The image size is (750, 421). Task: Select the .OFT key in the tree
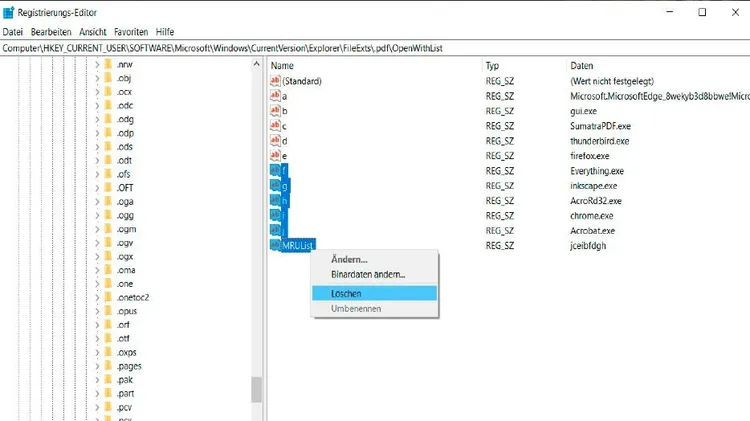point(125,187)
